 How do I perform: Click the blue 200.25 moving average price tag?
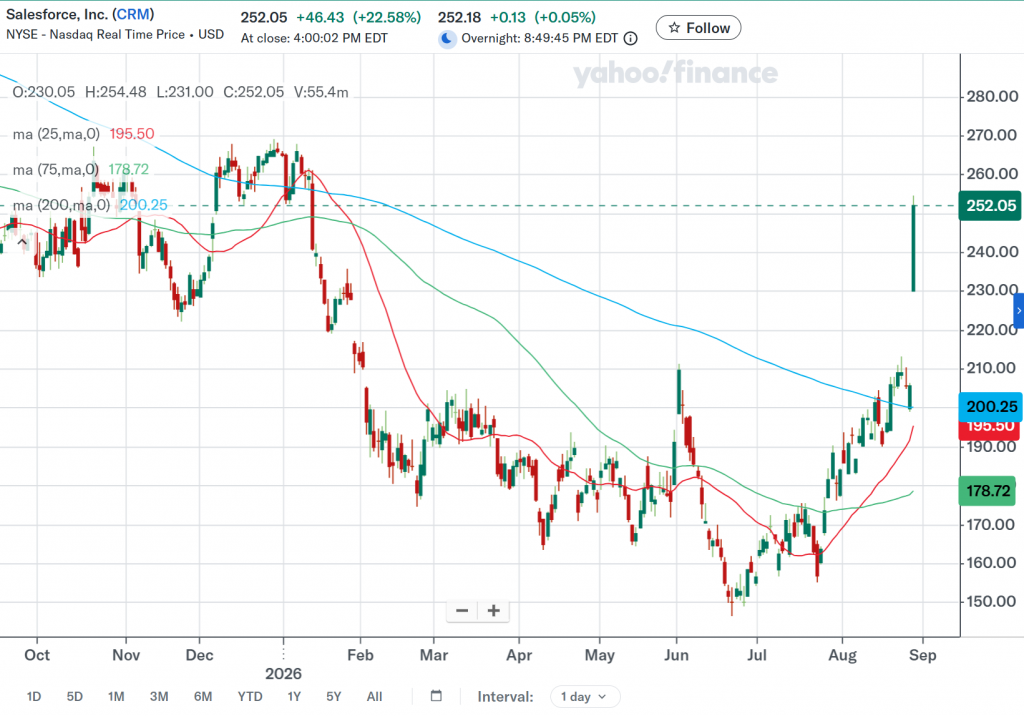pyautogui.click(x=990, y=406)
